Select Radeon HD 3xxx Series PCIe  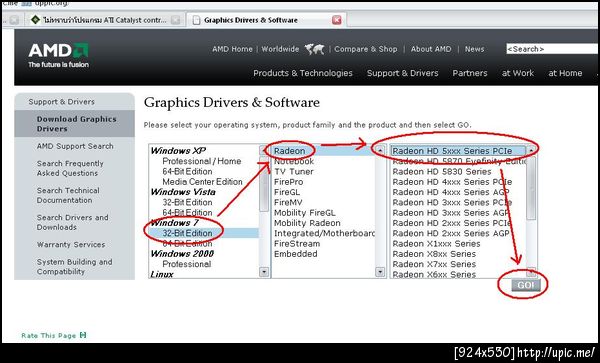[x=452, y=202]
